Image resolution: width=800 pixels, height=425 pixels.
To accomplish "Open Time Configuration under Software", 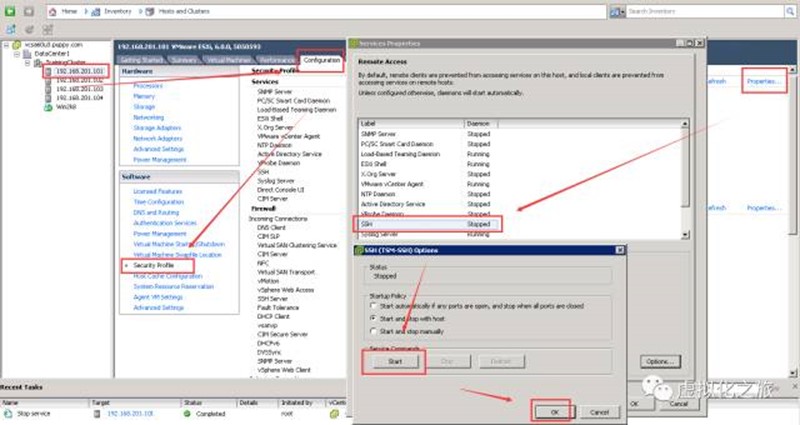I will pos(159,202).
